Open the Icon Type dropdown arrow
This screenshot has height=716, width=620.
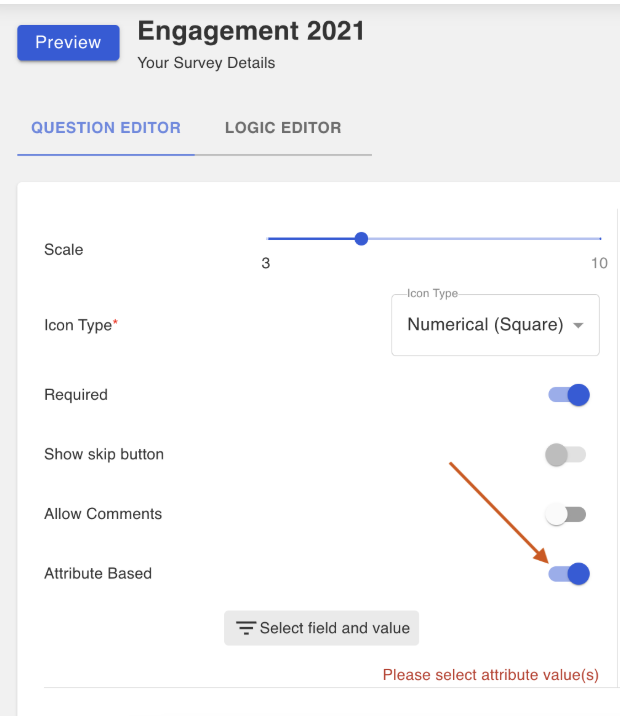578,325
